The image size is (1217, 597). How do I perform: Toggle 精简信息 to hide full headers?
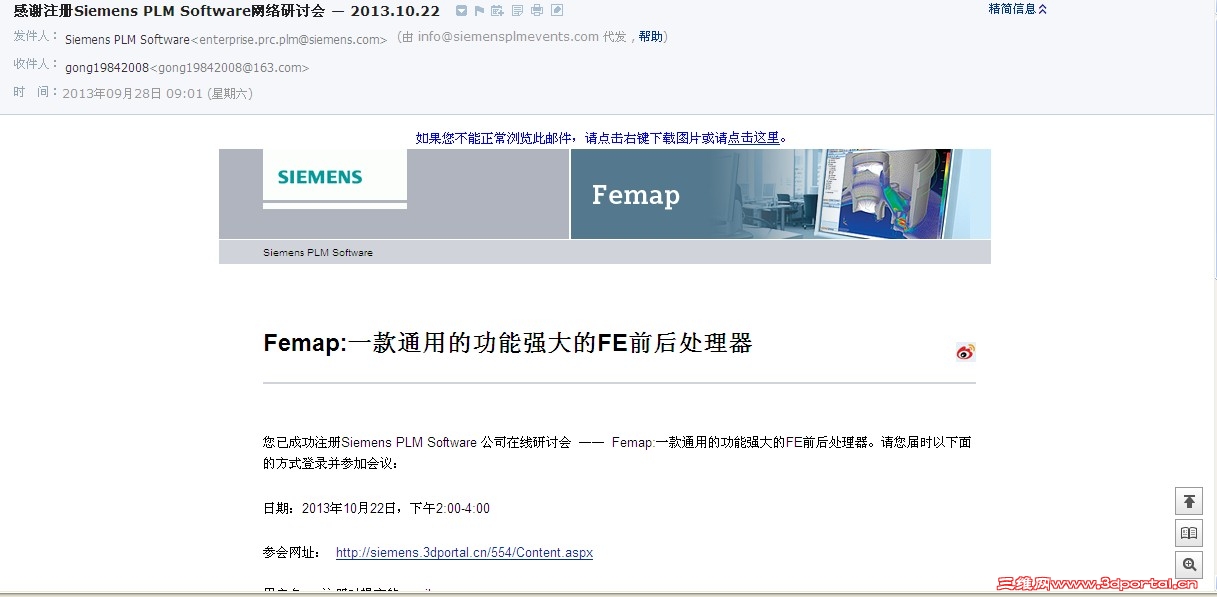point(1014,8)
